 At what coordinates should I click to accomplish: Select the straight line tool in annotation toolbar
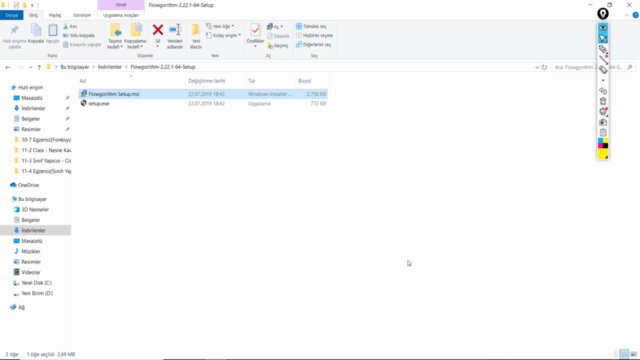coord(603,60)
